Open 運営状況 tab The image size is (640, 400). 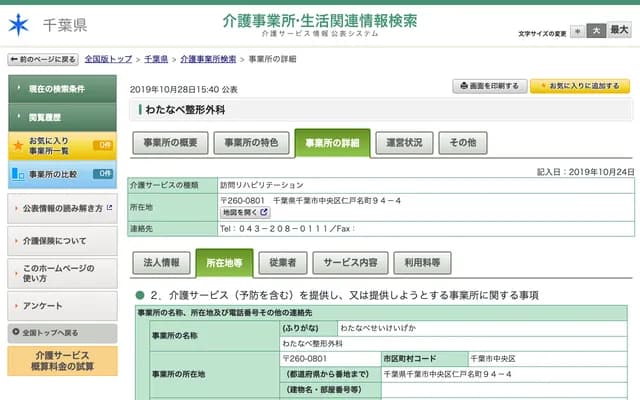coord(404,142)
